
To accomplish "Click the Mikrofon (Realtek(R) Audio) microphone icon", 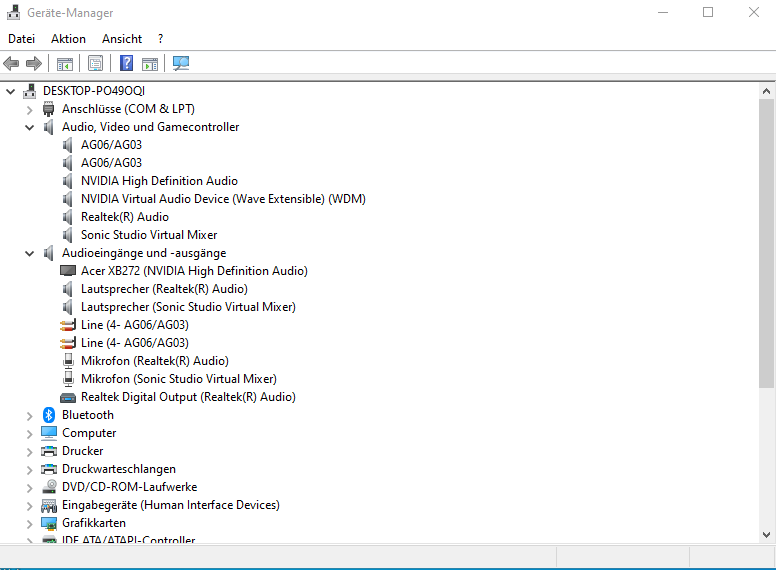I will [x=68, y=361].
